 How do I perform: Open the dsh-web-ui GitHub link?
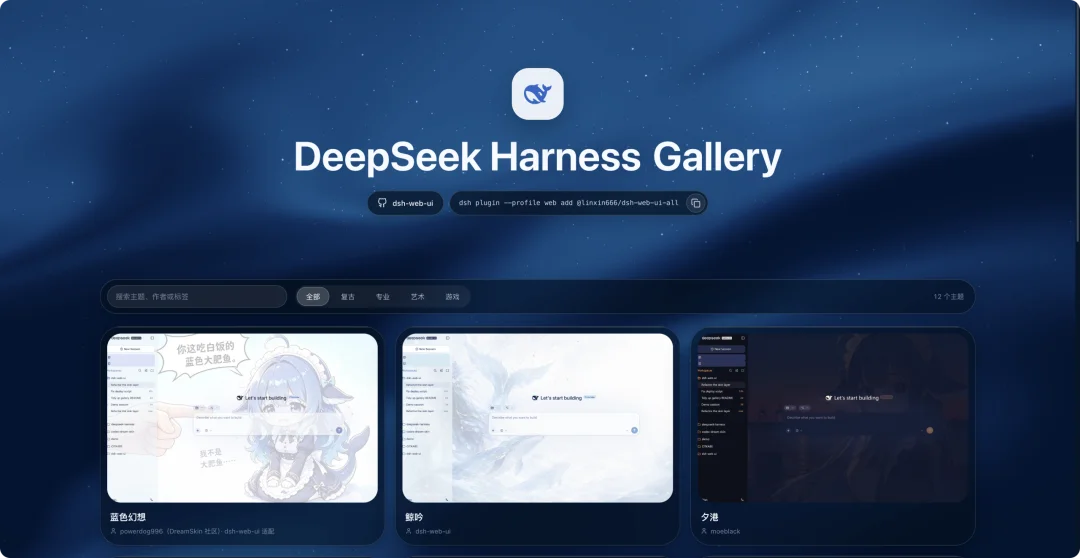coord(405,203)
